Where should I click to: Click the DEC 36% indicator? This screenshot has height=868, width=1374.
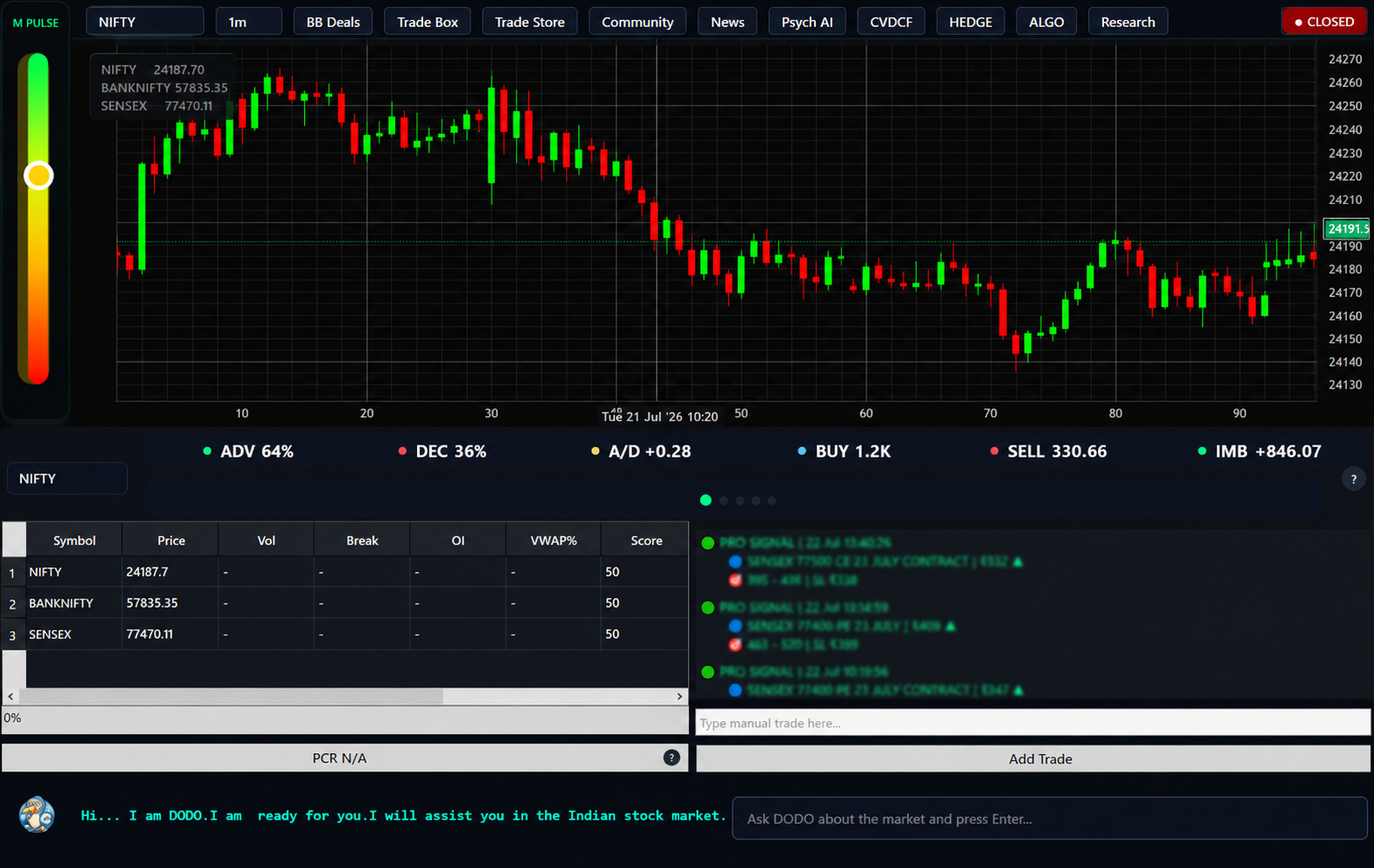click(x=442, y=451)
